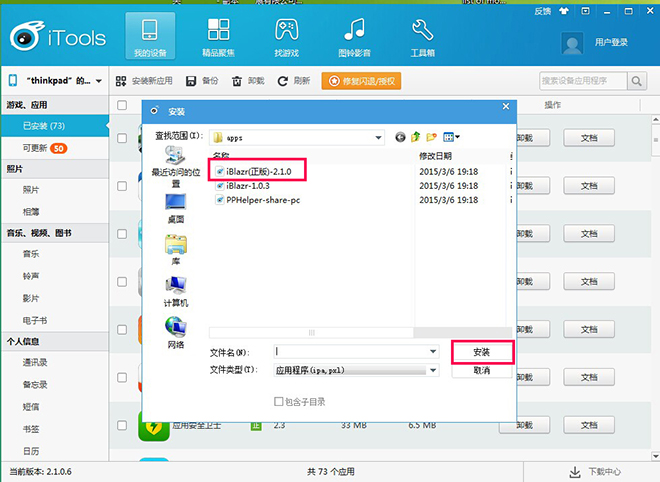Toggle the include subdirectories (包含子目录) checkbox
This screenshot has width=660, height=482.
pyautogui.click(x=278, y=402)
